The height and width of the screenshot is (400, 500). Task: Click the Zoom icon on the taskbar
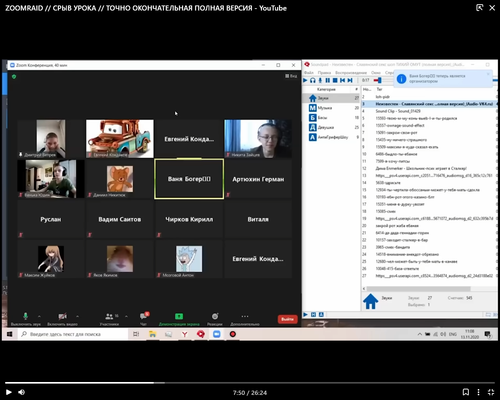pos(217,334)
